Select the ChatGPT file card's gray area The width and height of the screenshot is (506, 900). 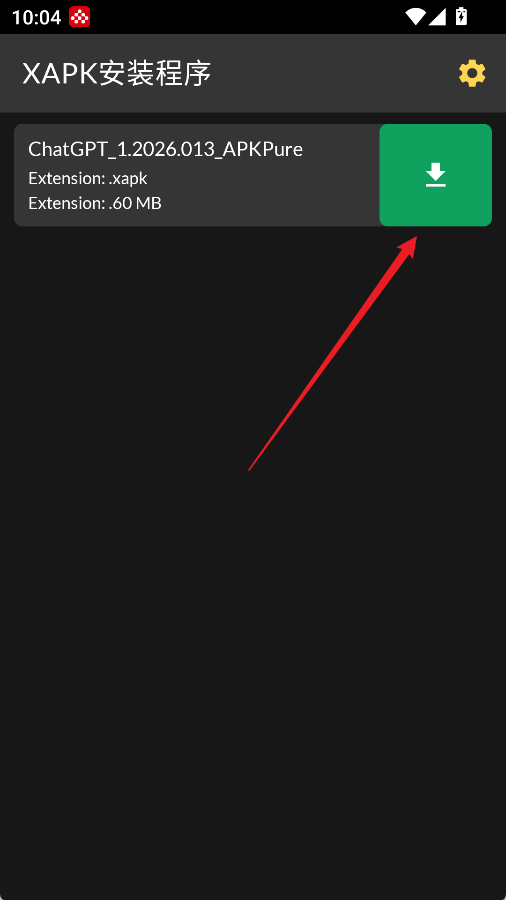coord(197,175)
